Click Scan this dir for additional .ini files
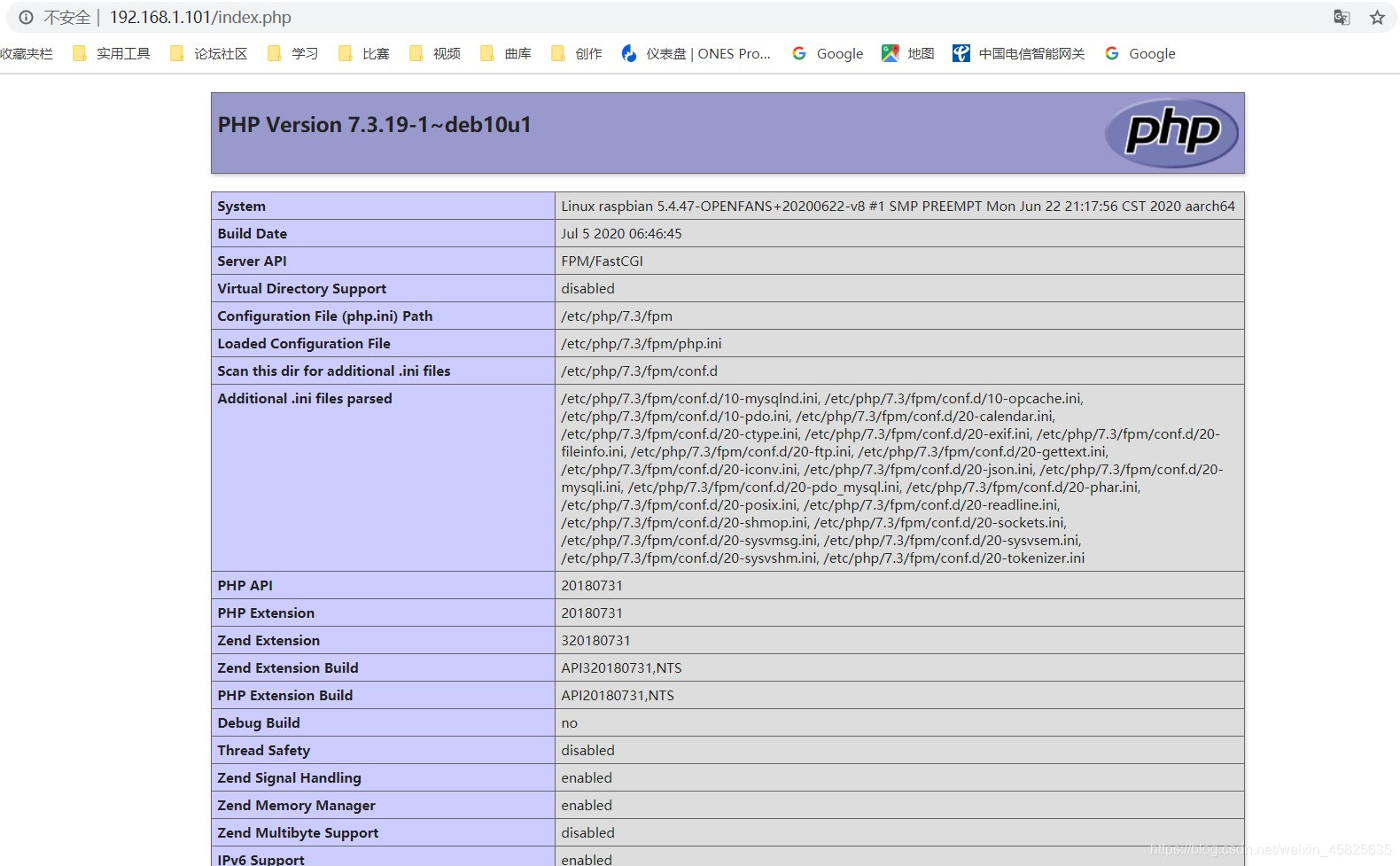 pos(334,371)
